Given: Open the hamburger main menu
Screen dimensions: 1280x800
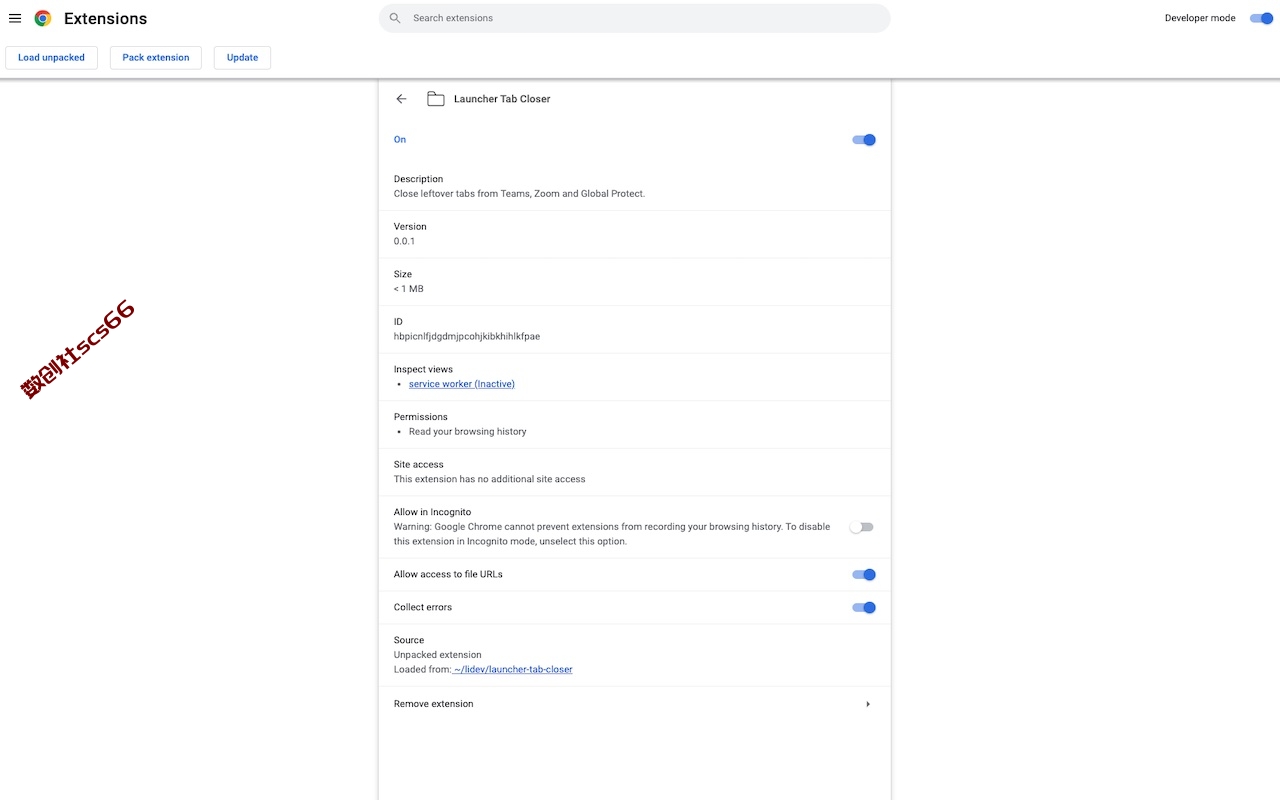Looking at the screenshot, I should coord(15,18).
